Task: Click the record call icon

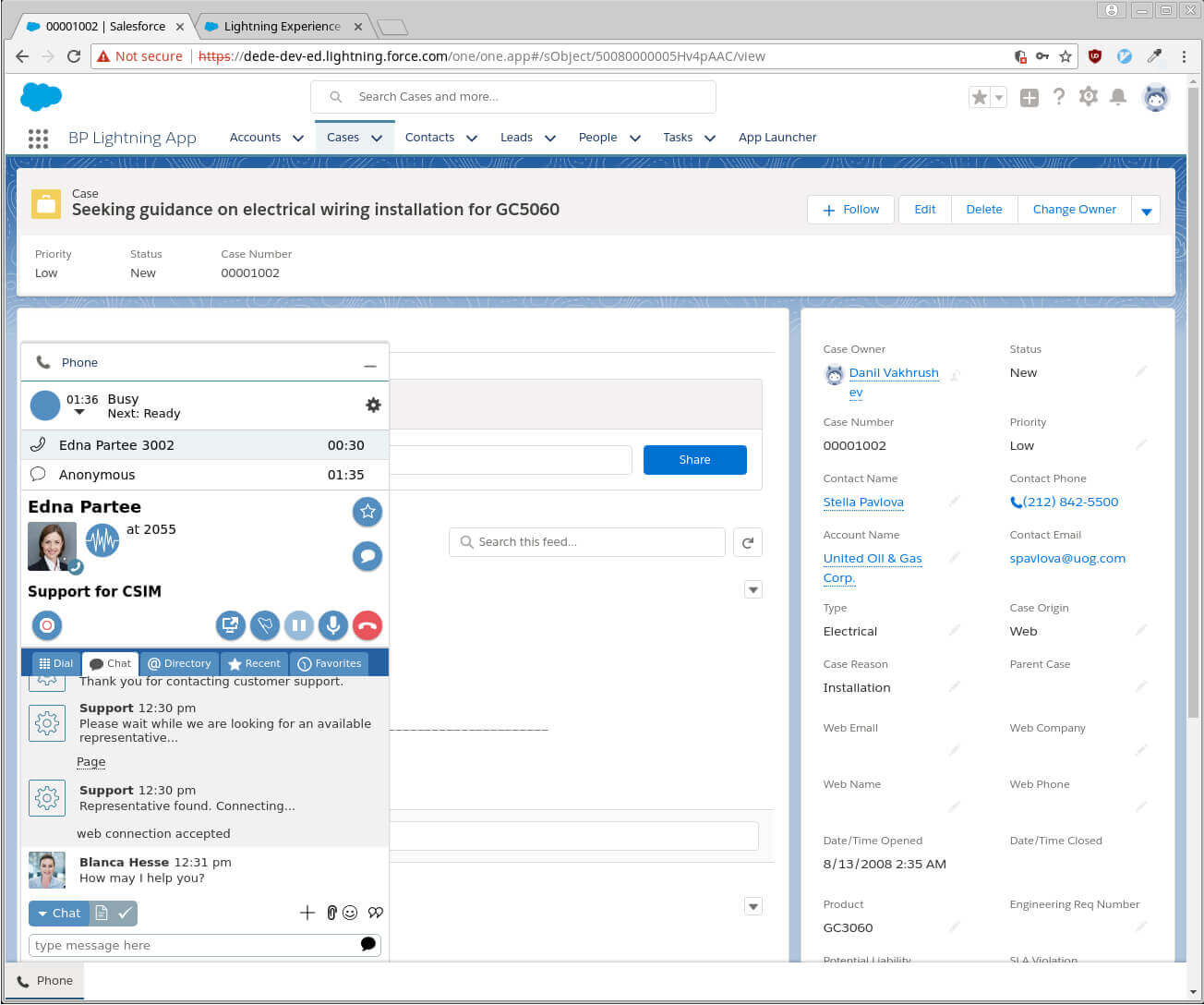Action: pos(46,625)
